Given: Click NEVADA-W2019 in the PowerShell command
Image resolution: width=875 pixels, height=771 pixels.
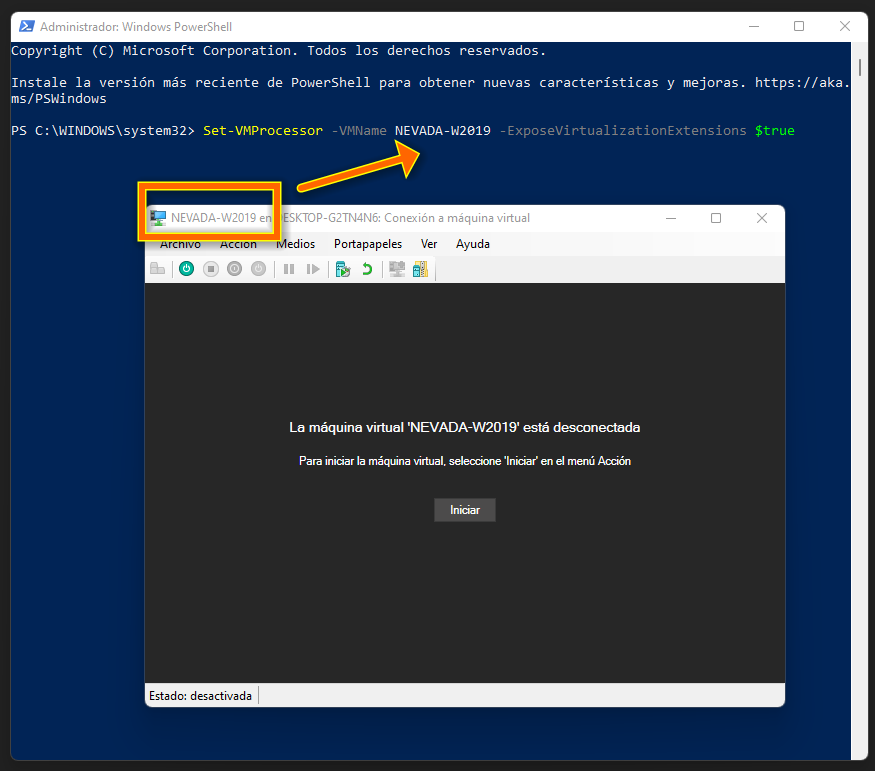Looking at the screenshot, I should [x=443, y=131].
